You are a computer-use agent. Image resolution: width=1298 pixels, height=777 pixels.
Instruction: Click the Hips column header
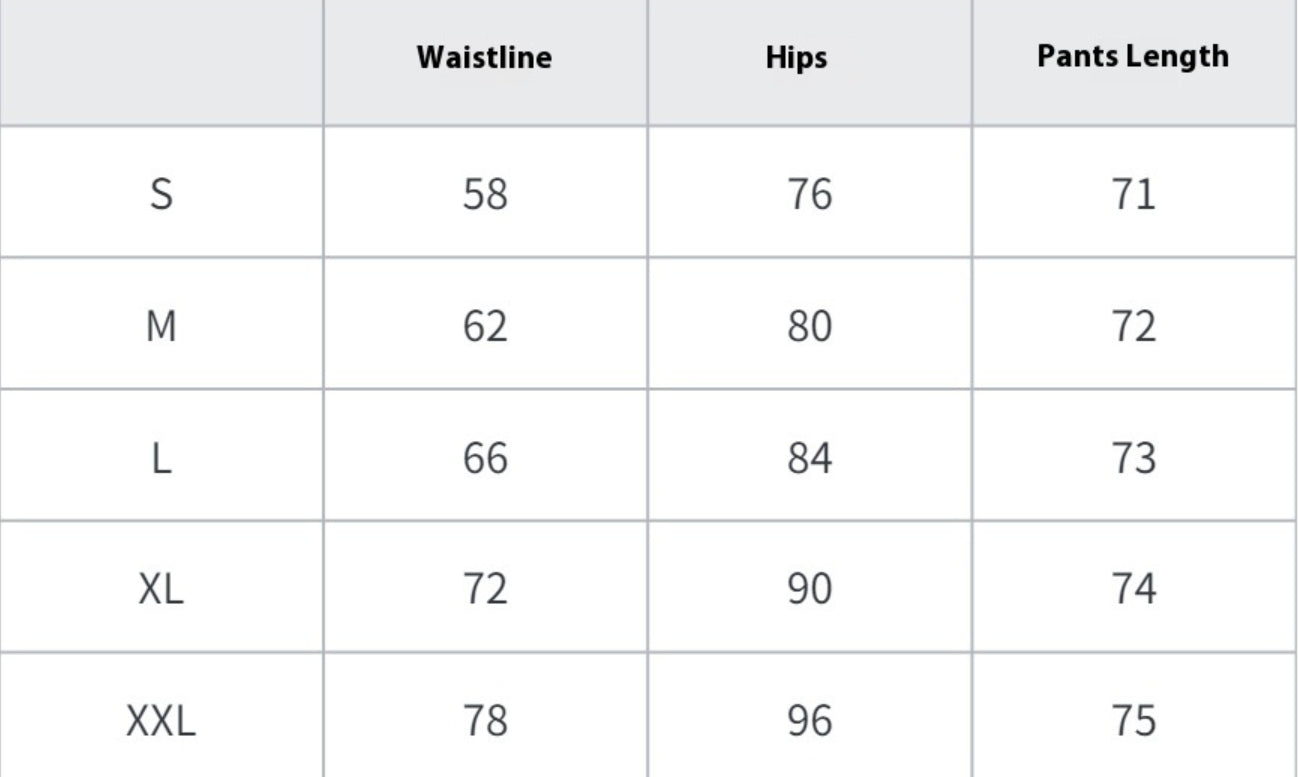(x=796, y=57)
